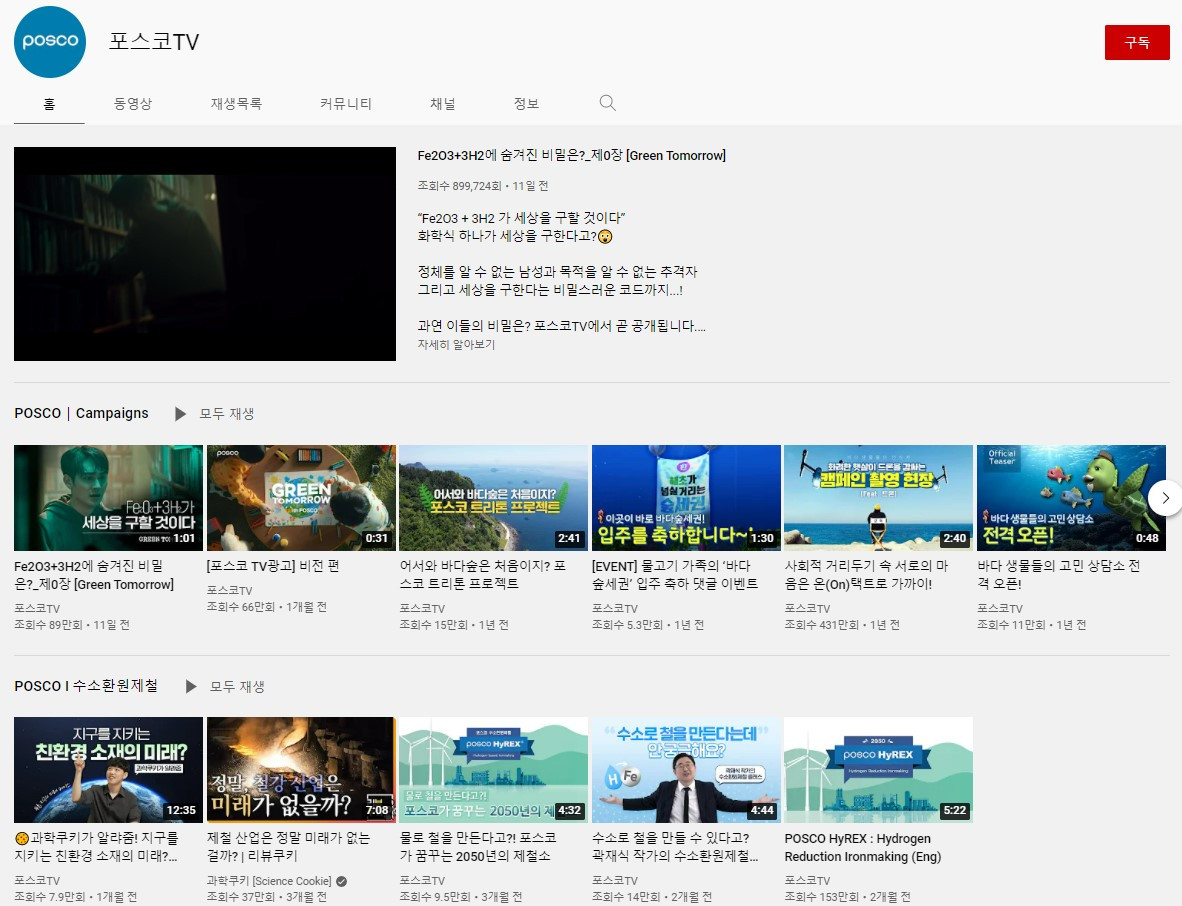Play the featured dark video player
1182x906 pixels.
coord(205,254)
